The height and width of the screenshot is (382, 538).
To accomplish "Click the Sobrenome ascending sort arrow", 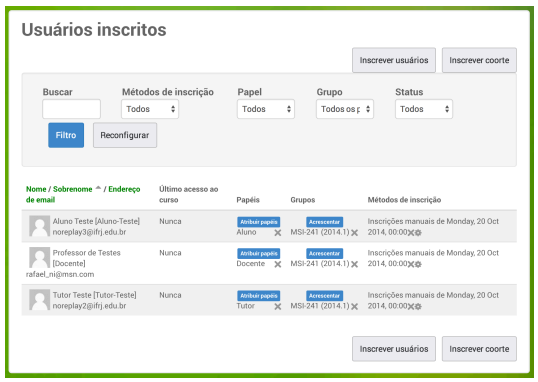I will click(x=98, y=188).
